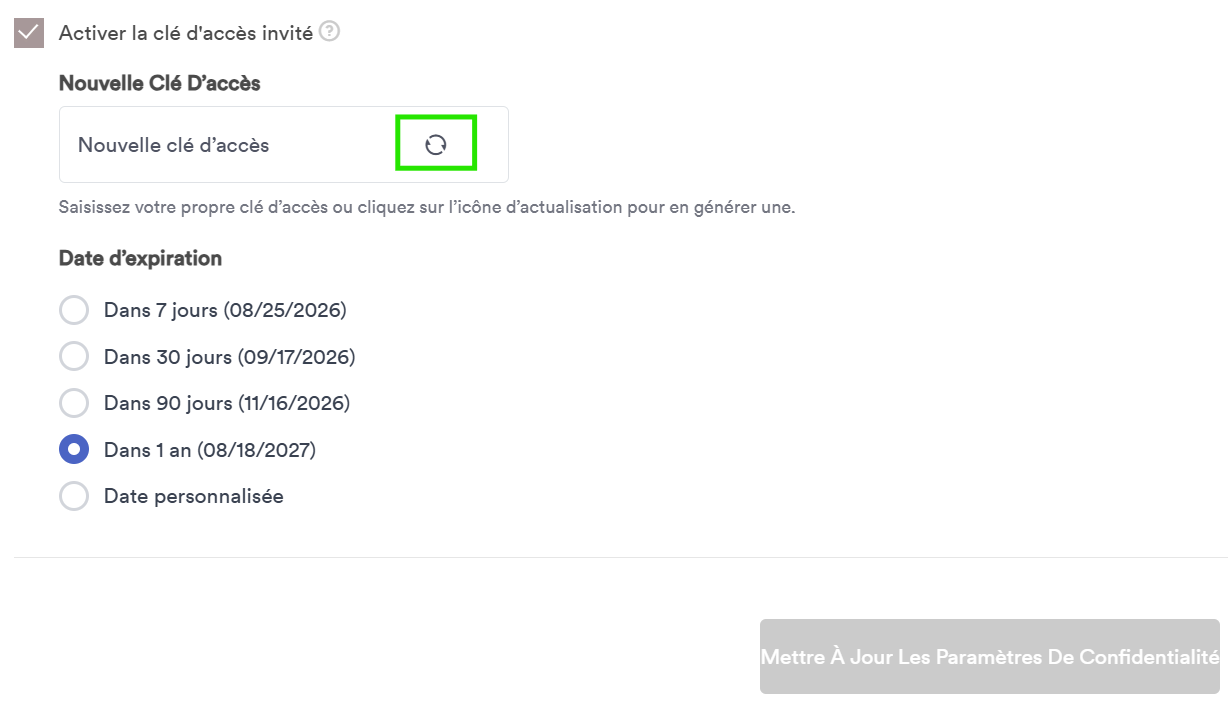
Task: Select the Dans 7 jours radio button
Action: 74,310
